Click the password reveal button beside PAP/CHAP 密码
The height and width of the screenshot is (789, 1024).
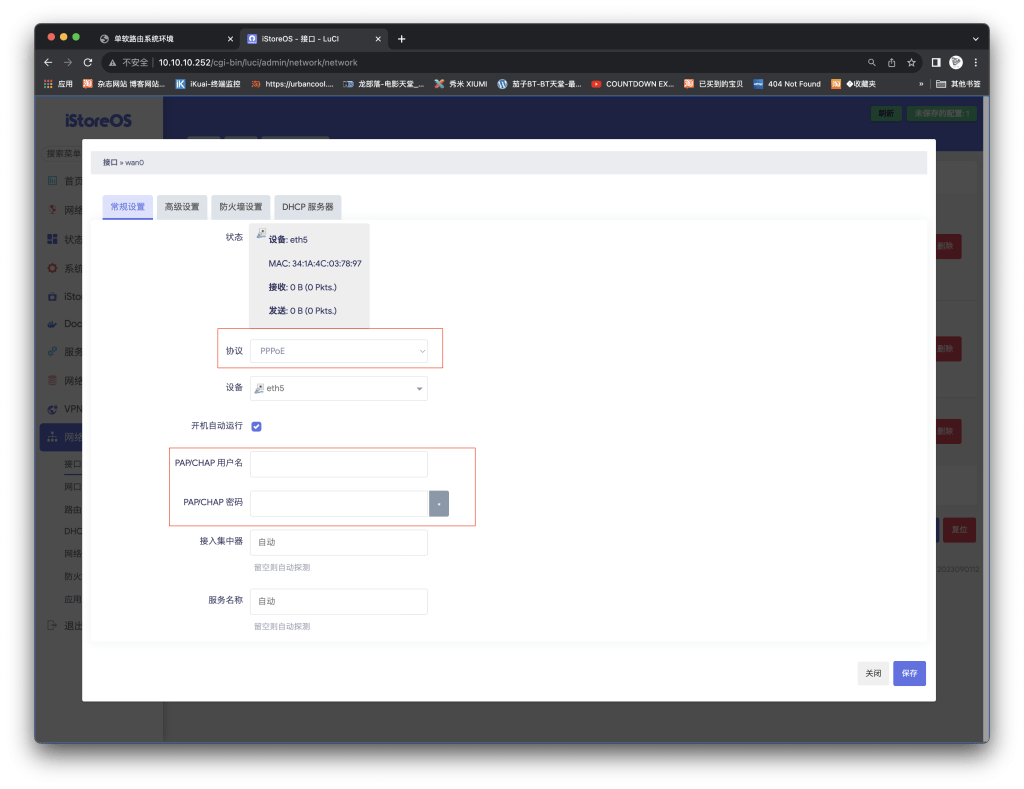click(439, 503)
